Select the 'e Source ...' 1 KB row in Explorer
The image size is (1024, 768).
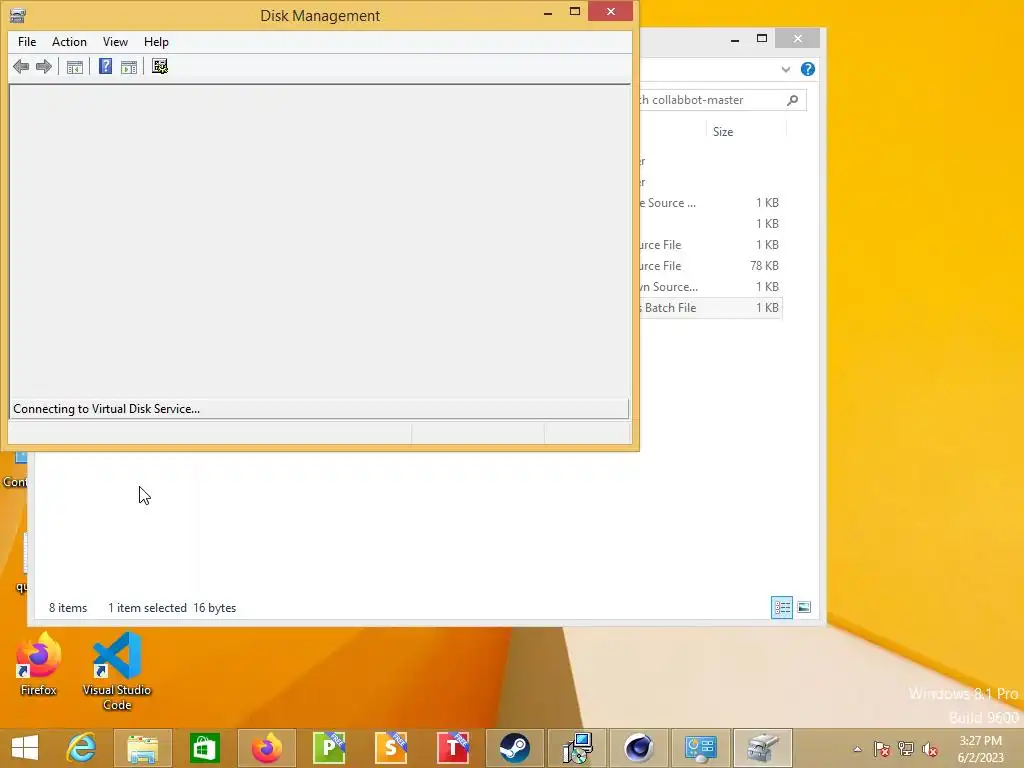(x=711, y=203)
